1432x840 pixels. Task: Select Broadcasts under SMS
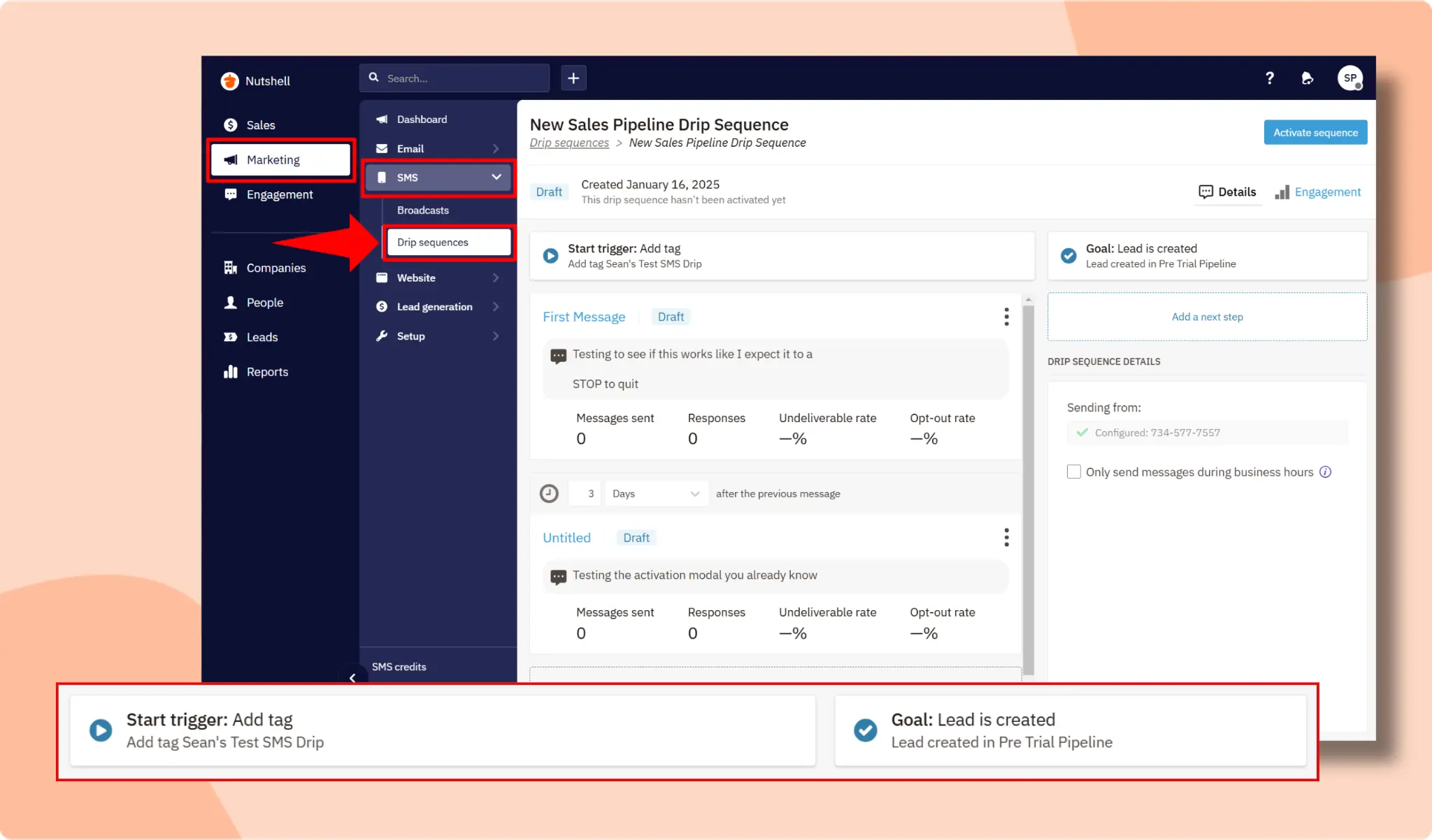coord(422,210)
